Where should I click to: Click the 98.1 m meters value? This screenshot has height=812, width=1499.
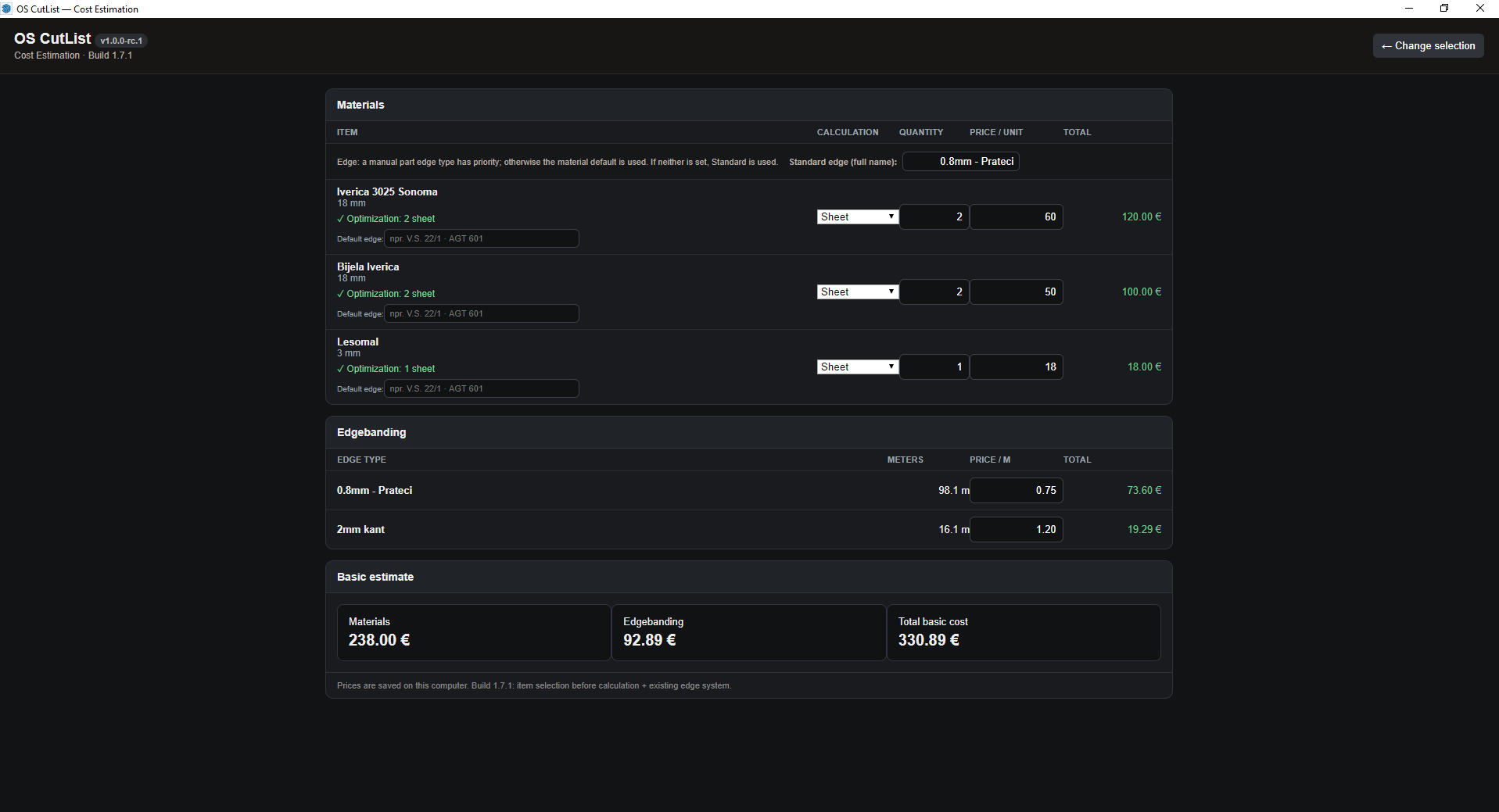point(954,490)
